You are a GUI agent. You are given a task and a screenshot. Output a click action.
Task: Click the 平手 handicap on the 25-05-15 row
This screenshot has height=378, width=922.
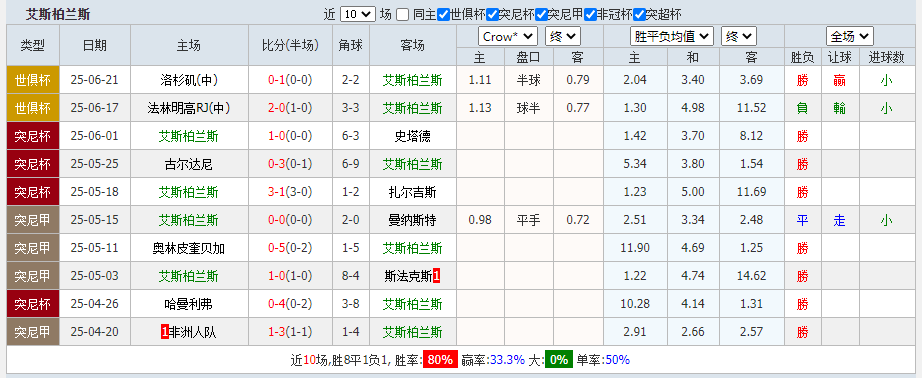528,220
